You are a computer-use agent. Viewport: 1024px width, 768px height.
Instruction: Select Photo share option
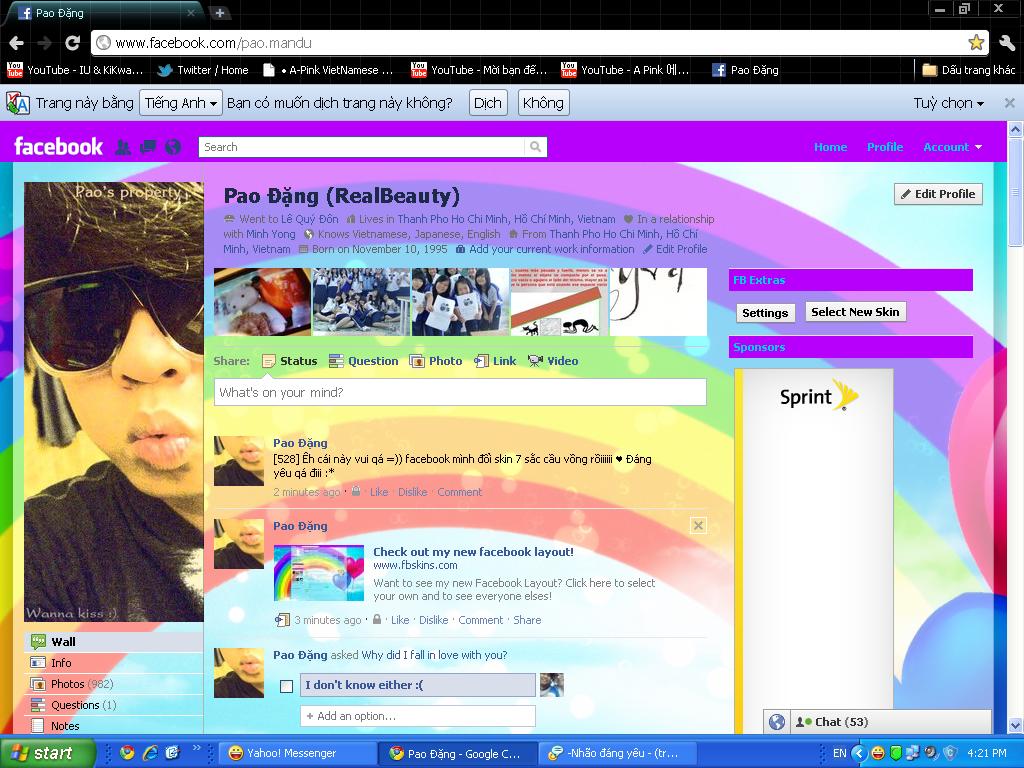click(436, 361)
